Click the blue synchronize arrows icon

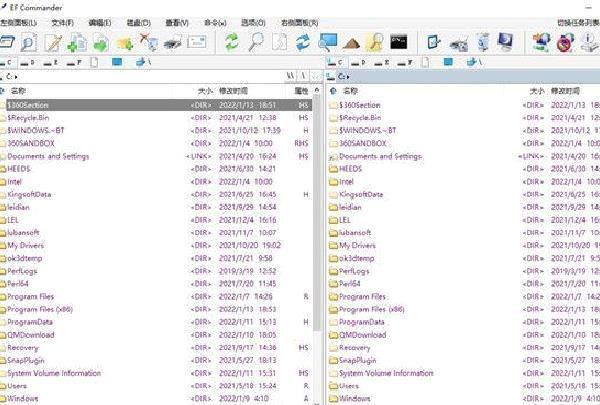[x=303, y=42]
